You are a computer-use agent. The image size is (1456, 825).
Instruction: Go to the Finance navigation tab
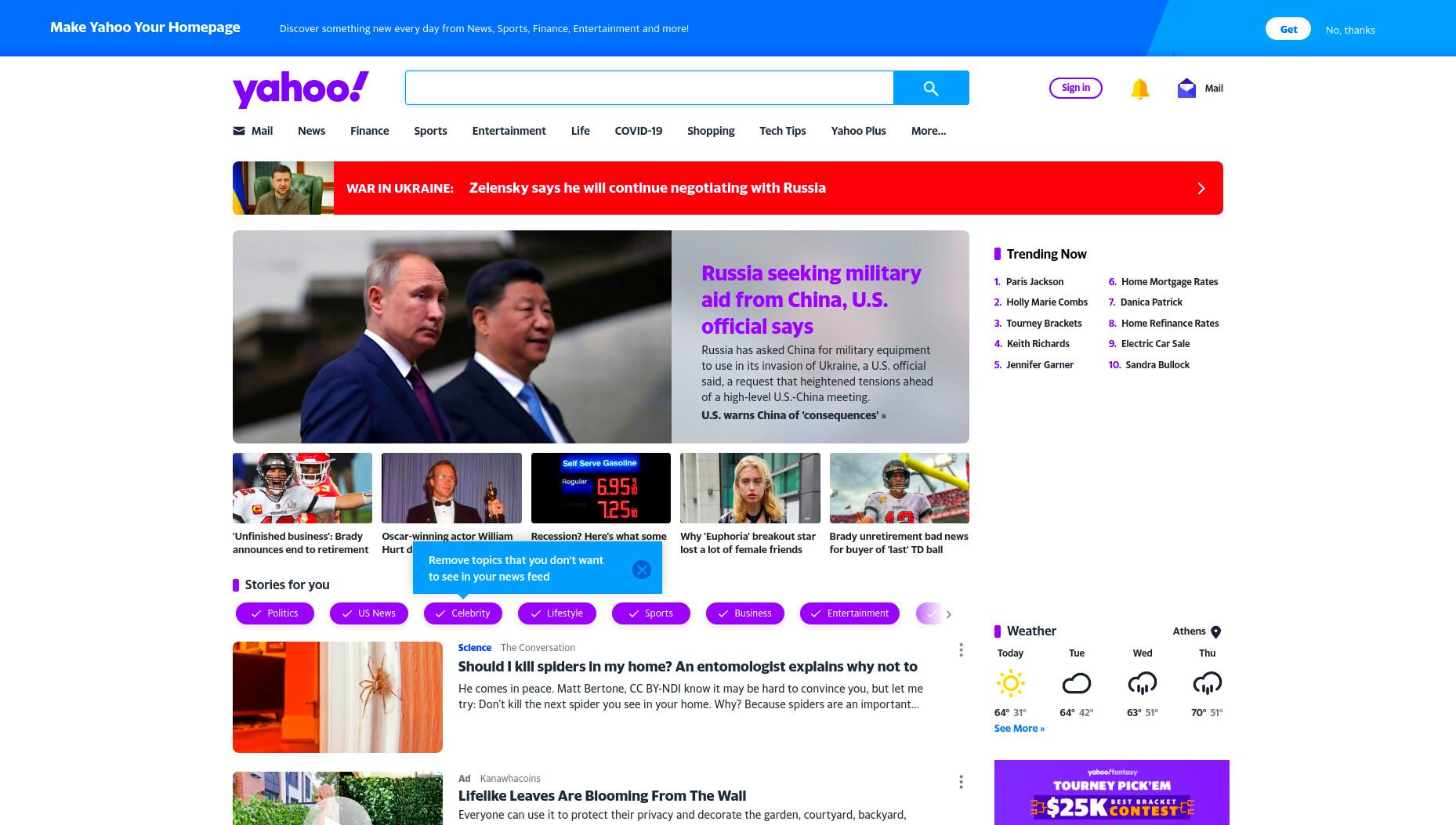(x=370, y=131)
